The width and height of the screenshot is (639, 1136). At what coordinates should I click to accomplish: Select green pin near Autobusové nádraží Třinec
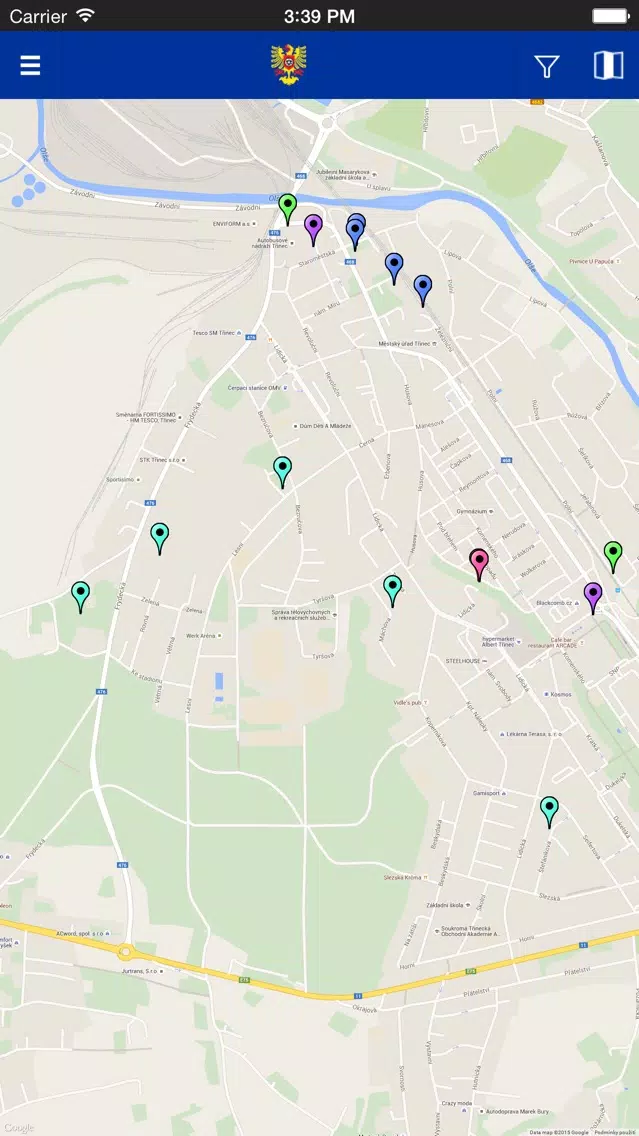288,209
